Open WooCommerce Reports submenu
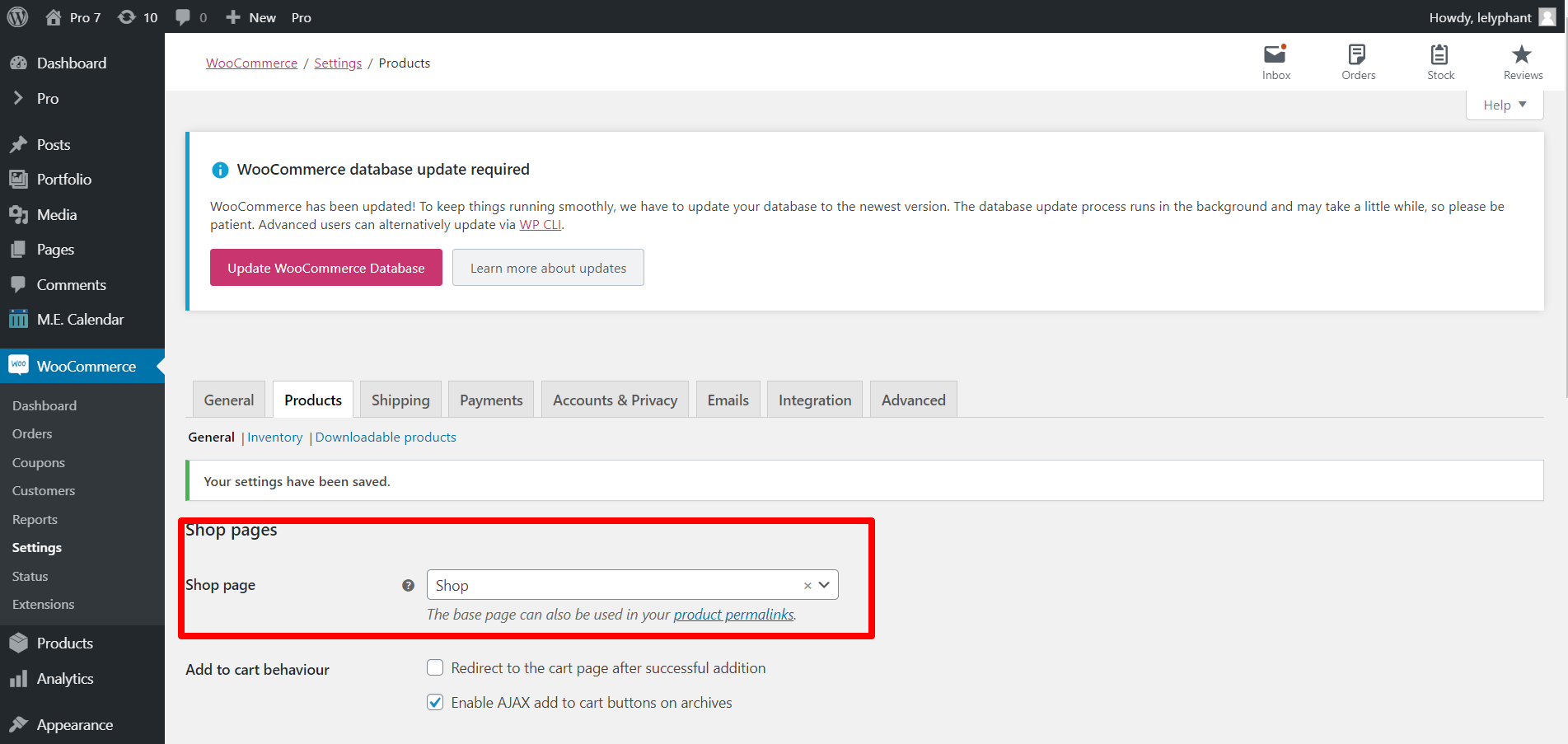Image resolution: width=1568 pixels, height=744 pixels. point(35,520)
